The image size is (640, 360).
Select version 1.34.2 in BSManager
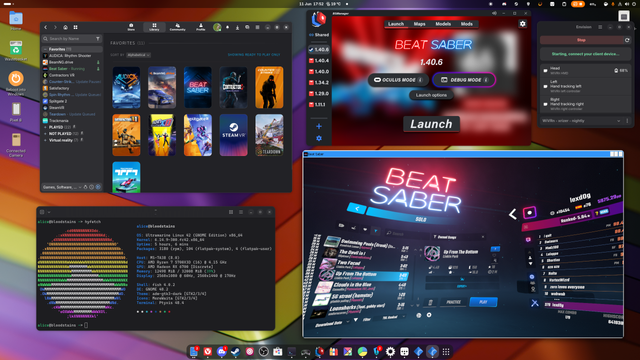[319, 82]
